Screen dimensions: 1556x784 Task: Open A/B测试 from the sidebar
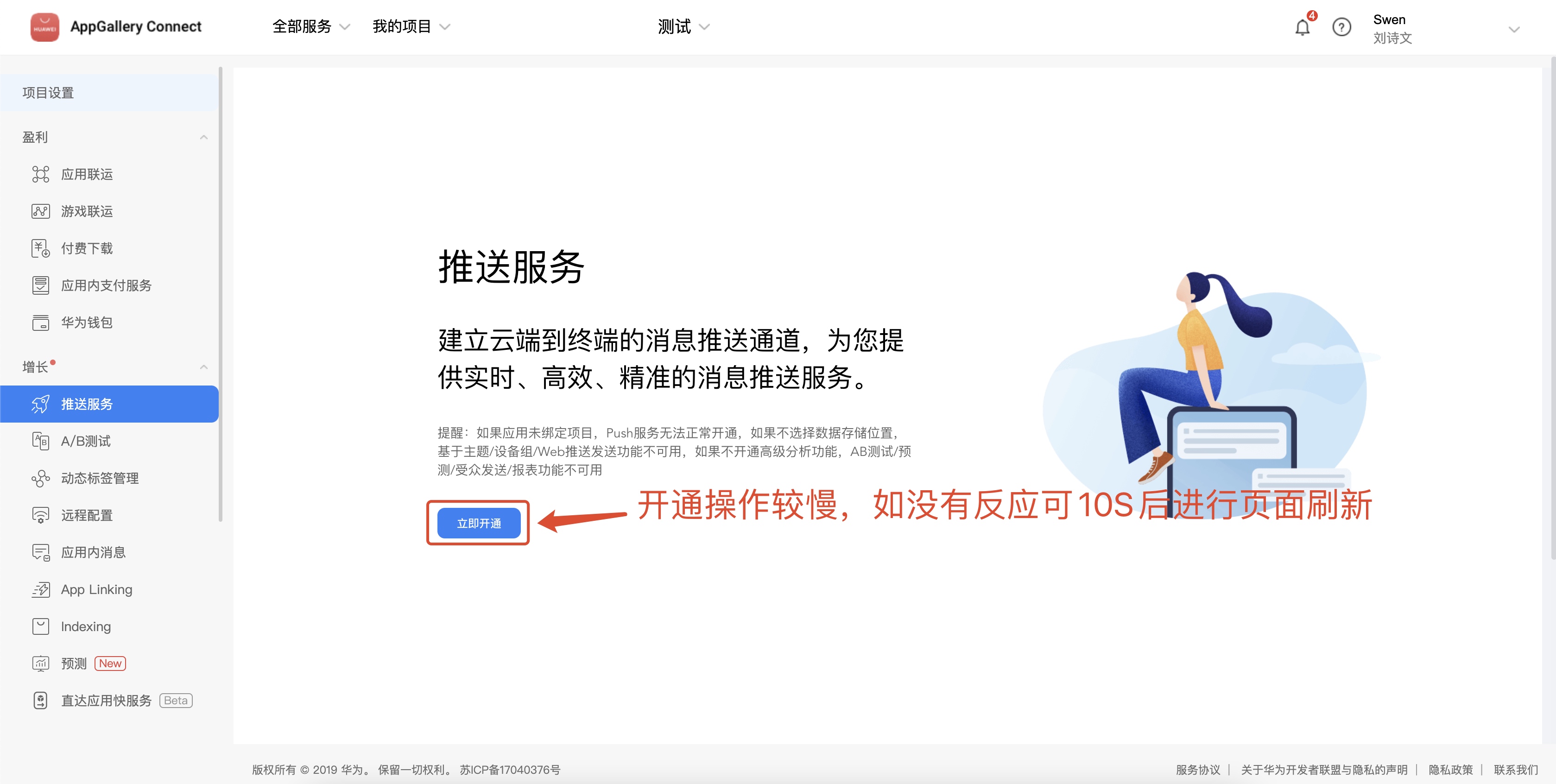click(x=109, y=441)
